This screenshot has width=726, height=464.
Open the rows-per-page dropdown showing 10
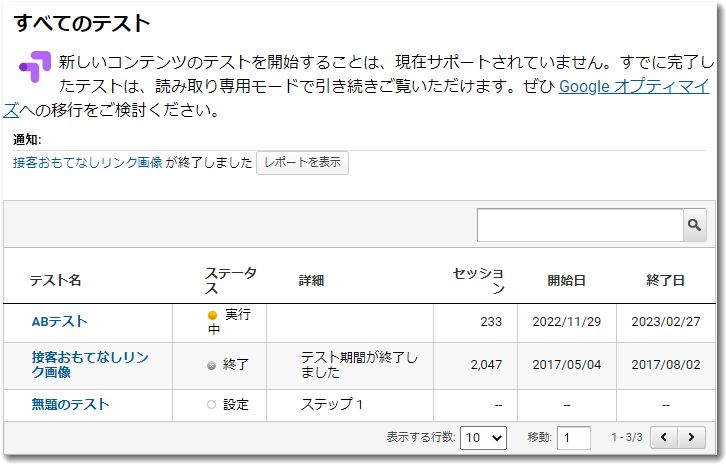(x=483, y=438)
